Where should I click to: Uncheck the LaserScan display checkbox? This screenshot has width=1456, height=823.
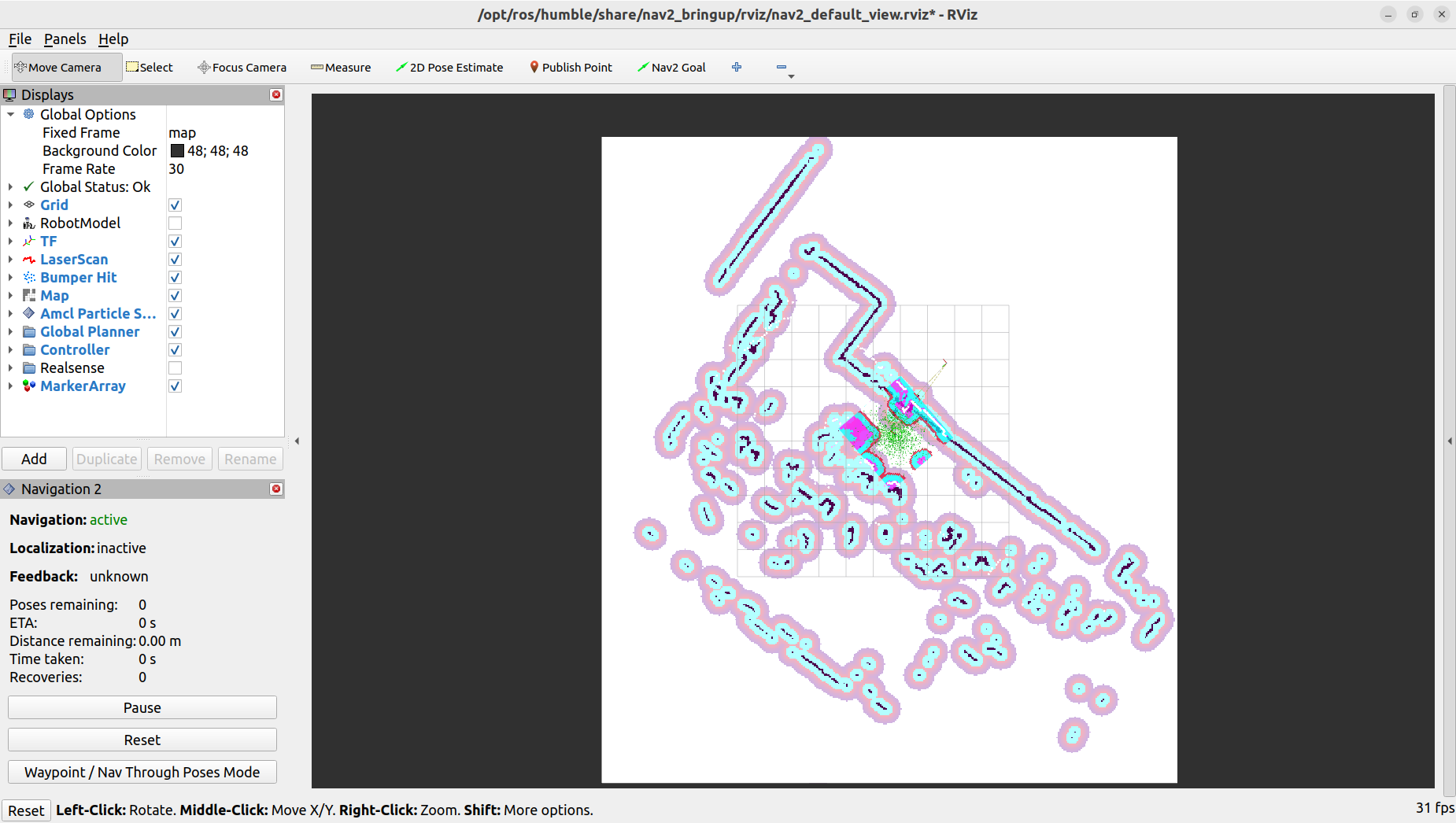pyautogui.click(x=174, y=259)
